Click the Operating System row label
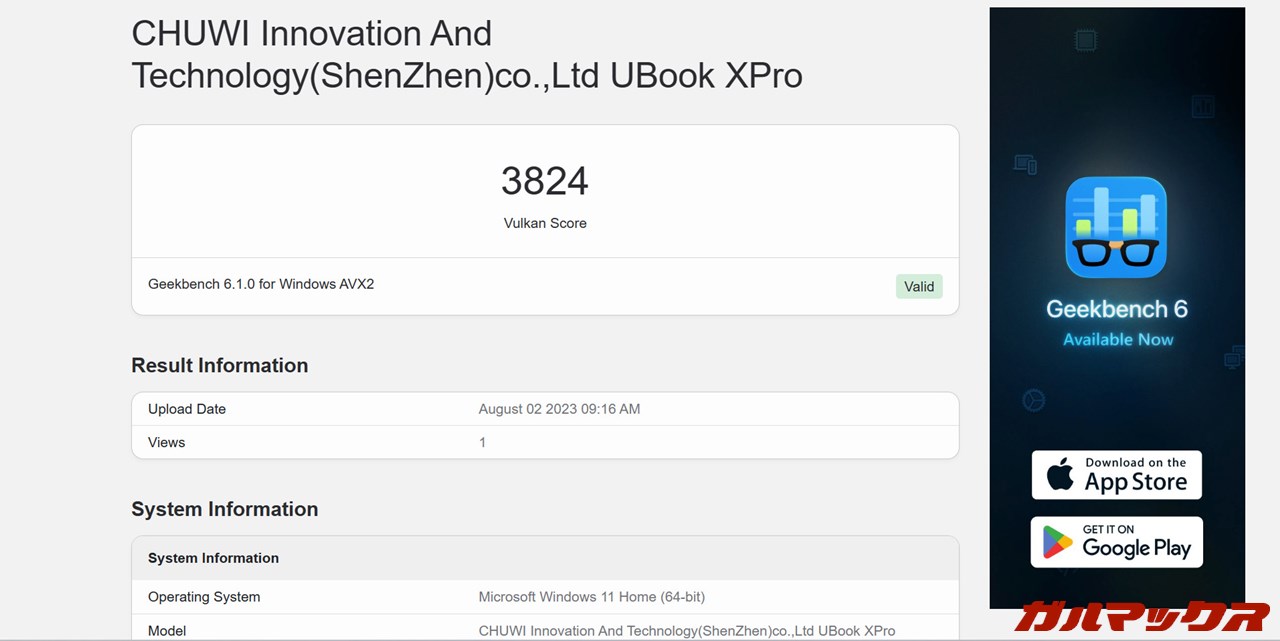 coord(204,596)
